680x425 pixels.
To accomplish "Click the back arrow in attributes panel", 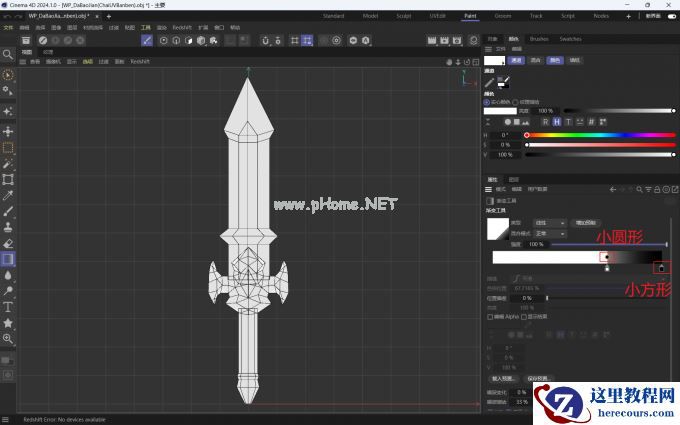I will [x=613, y=190].
